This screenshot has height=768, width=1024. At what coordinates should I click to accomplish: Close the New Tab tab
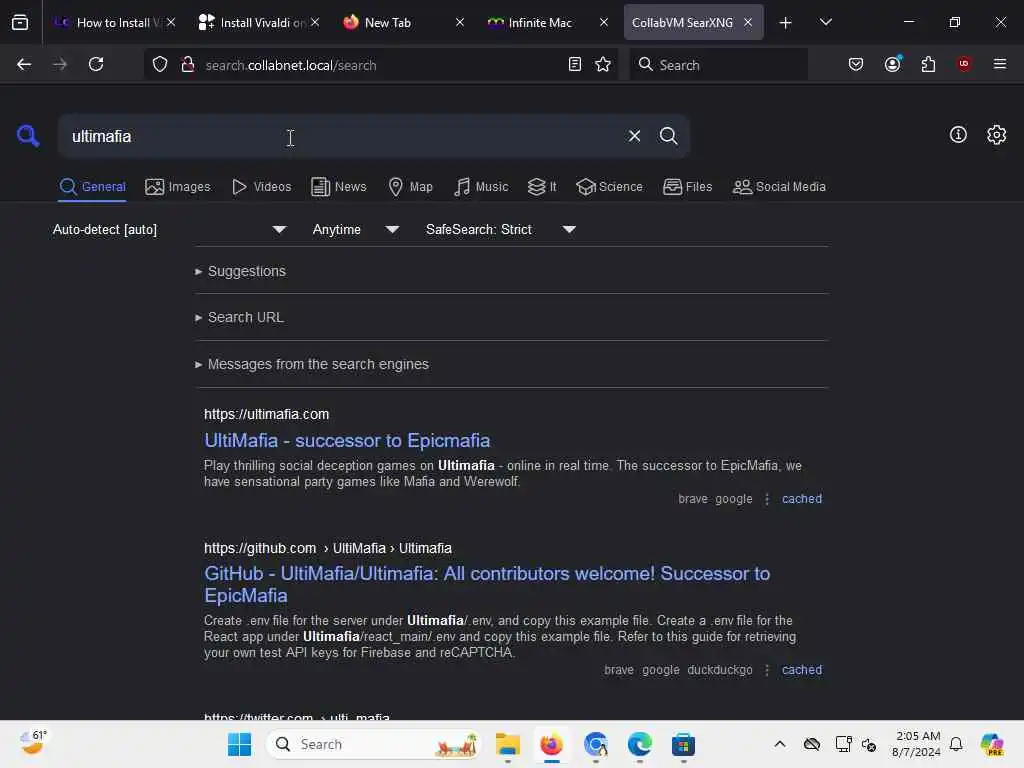click(x=460, y=22)
